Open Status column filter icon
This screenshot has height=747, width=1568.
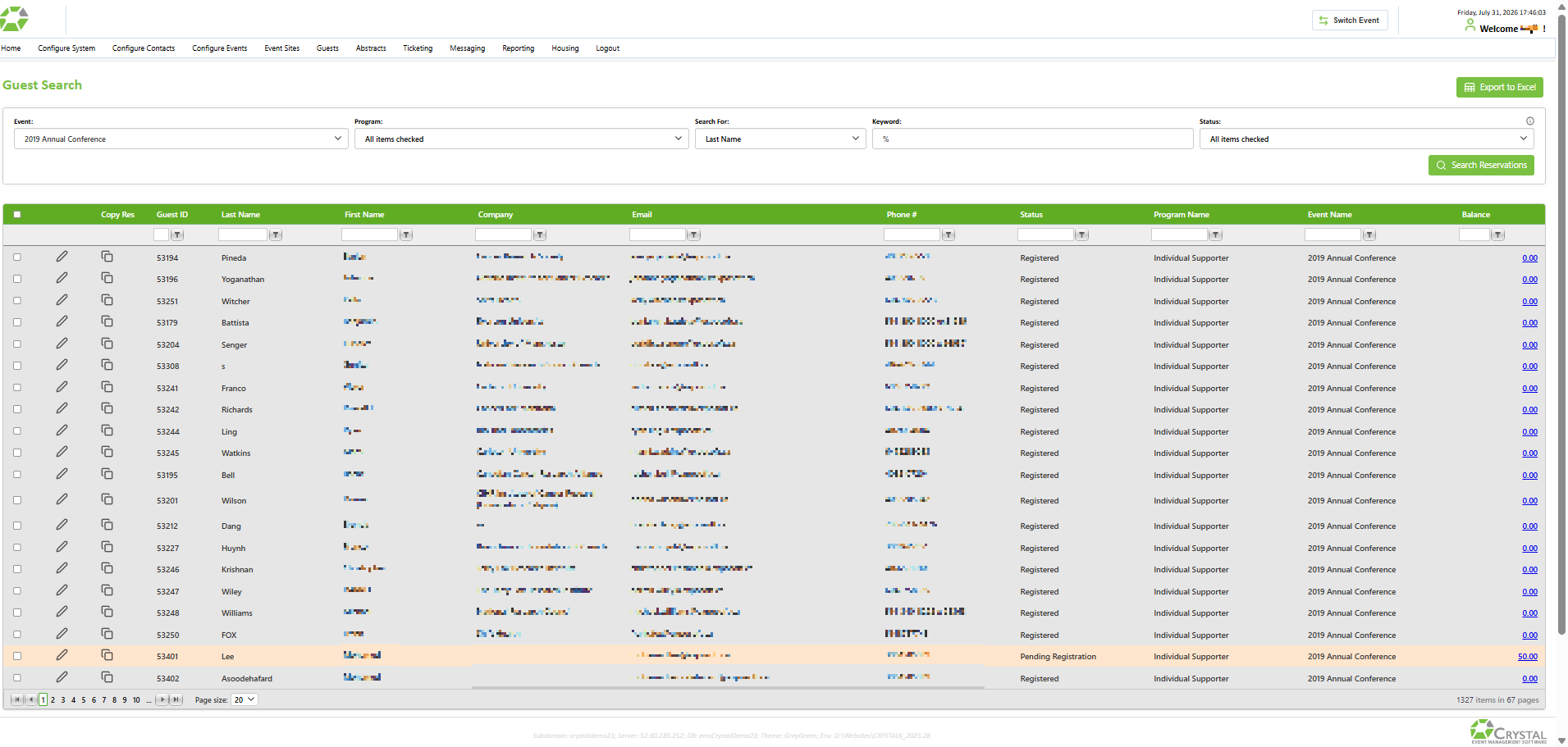[1082, 235]
